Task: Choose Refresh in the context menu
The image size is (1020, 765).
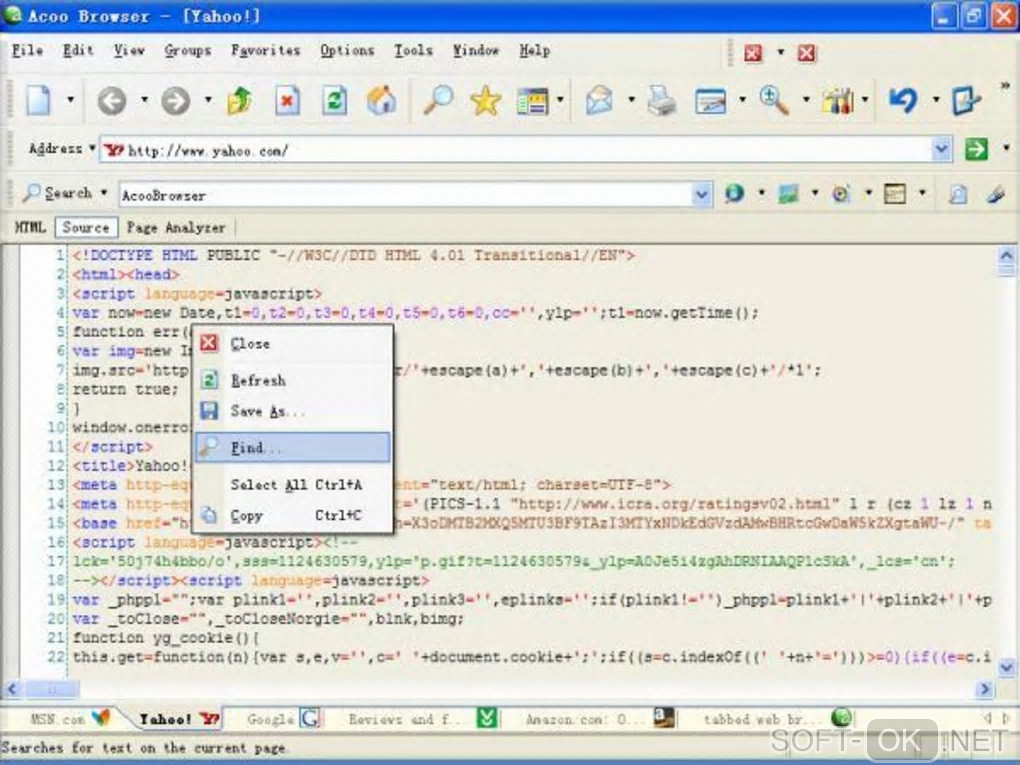Action: pos(293,380)
